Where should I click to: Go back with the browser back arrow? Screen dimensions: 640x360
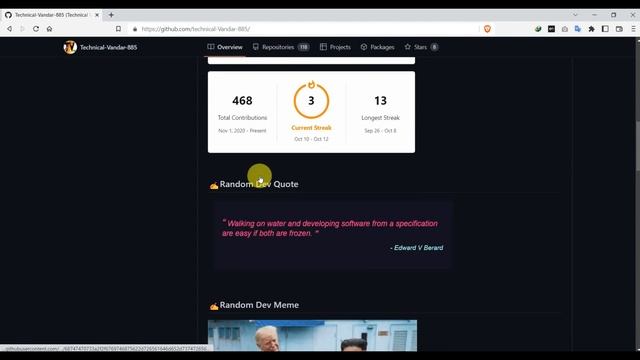pos(9,29)
